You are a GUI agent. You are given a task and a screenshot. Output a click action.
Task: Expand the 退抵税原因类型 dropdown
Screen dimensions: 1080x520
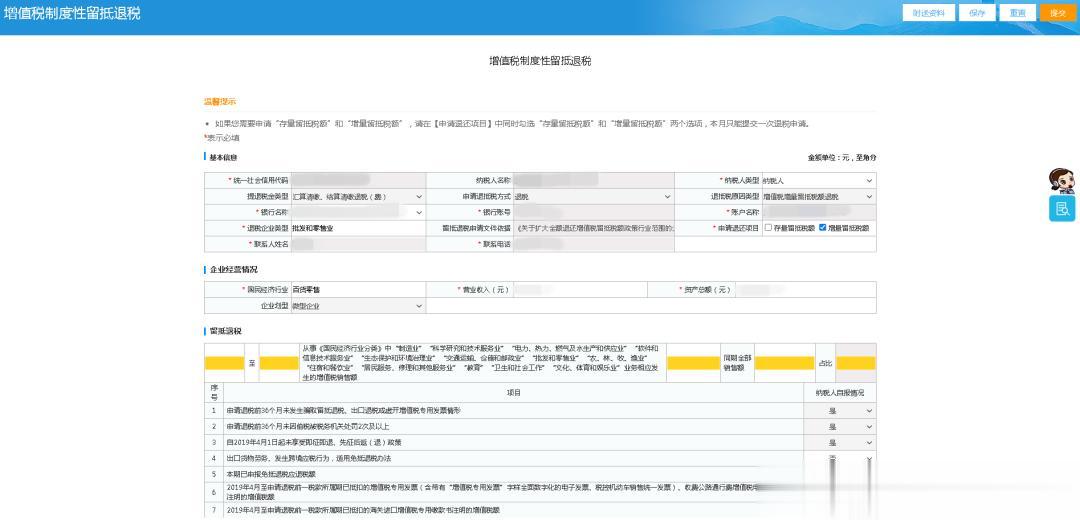(818, 196)
